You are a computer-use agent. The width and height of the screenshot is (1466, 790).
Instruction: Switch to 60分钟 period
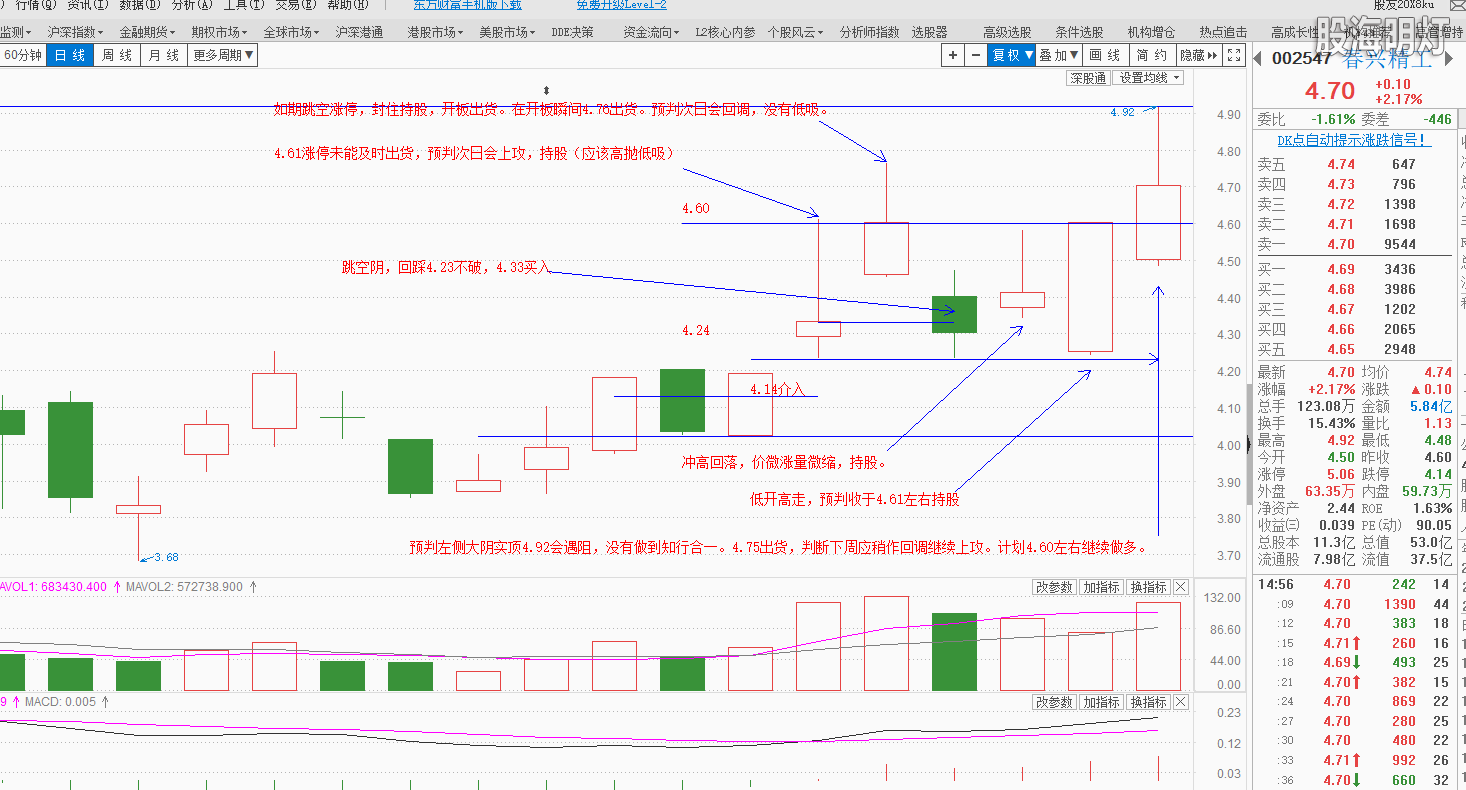tap(23, 55)
